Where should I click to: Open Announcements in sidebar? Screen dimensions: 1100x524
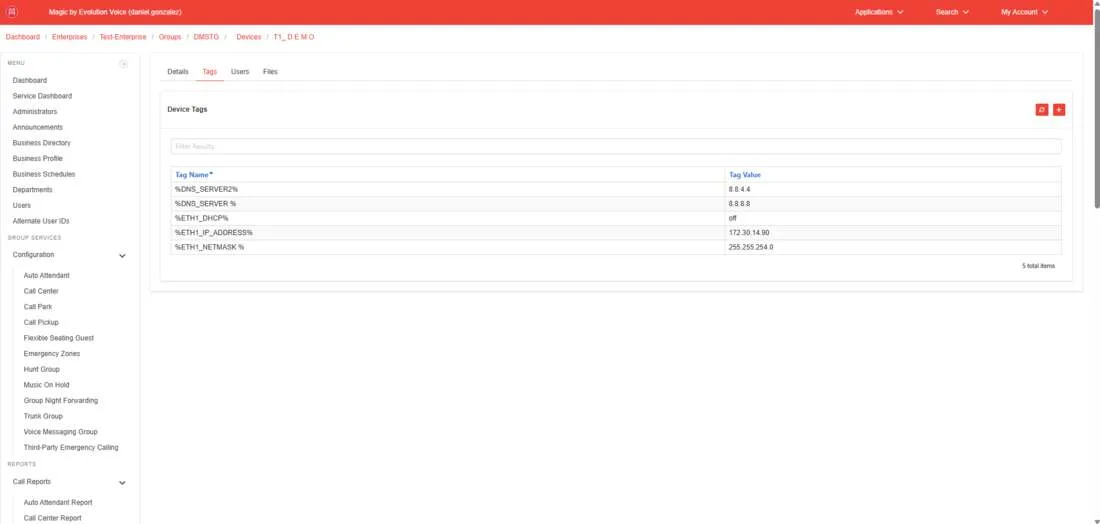37,127
